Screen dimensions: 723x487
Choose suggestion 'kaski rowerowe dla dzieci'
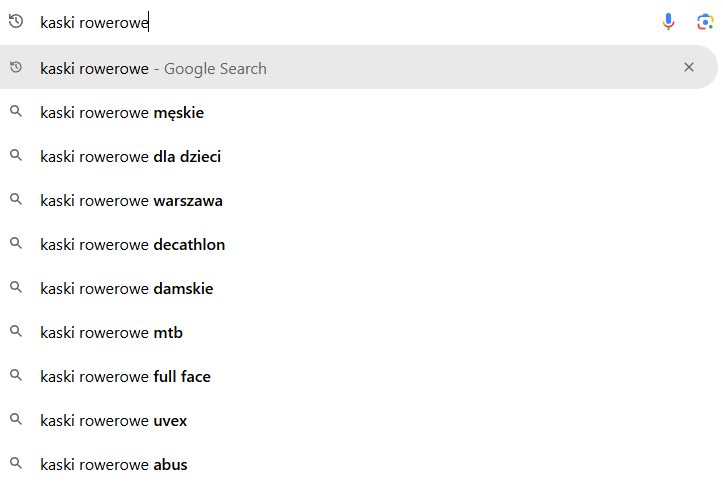click(359, 156)
